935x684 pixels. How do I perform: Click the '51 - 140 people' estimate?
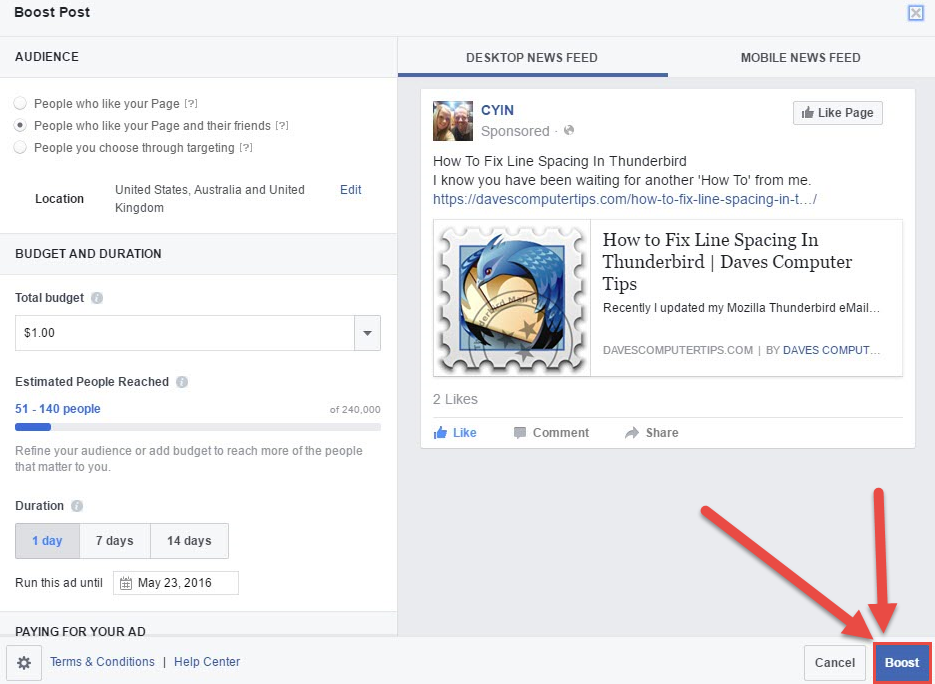58,409
